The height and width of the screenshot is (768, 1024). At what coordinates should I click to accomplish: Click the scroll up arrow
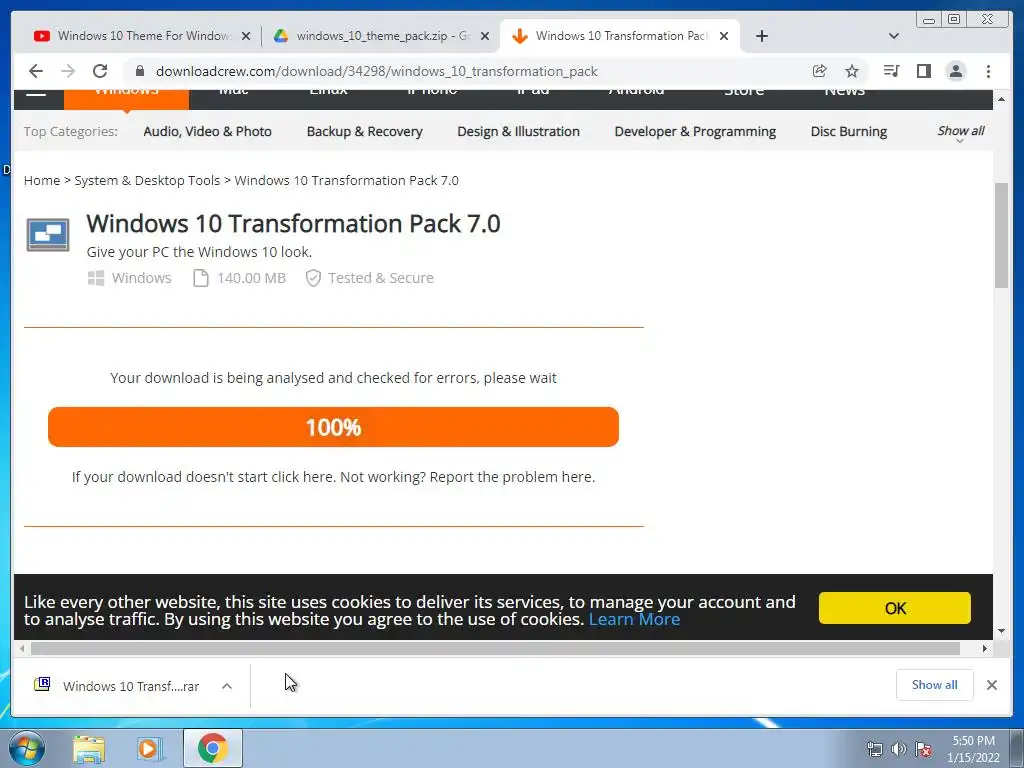tap(1002, 99)
